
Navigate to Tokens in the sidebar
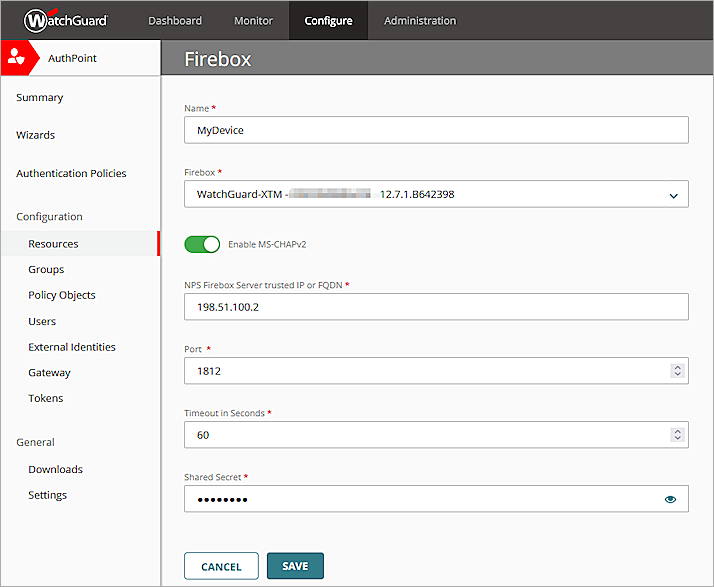pos(46,398)
